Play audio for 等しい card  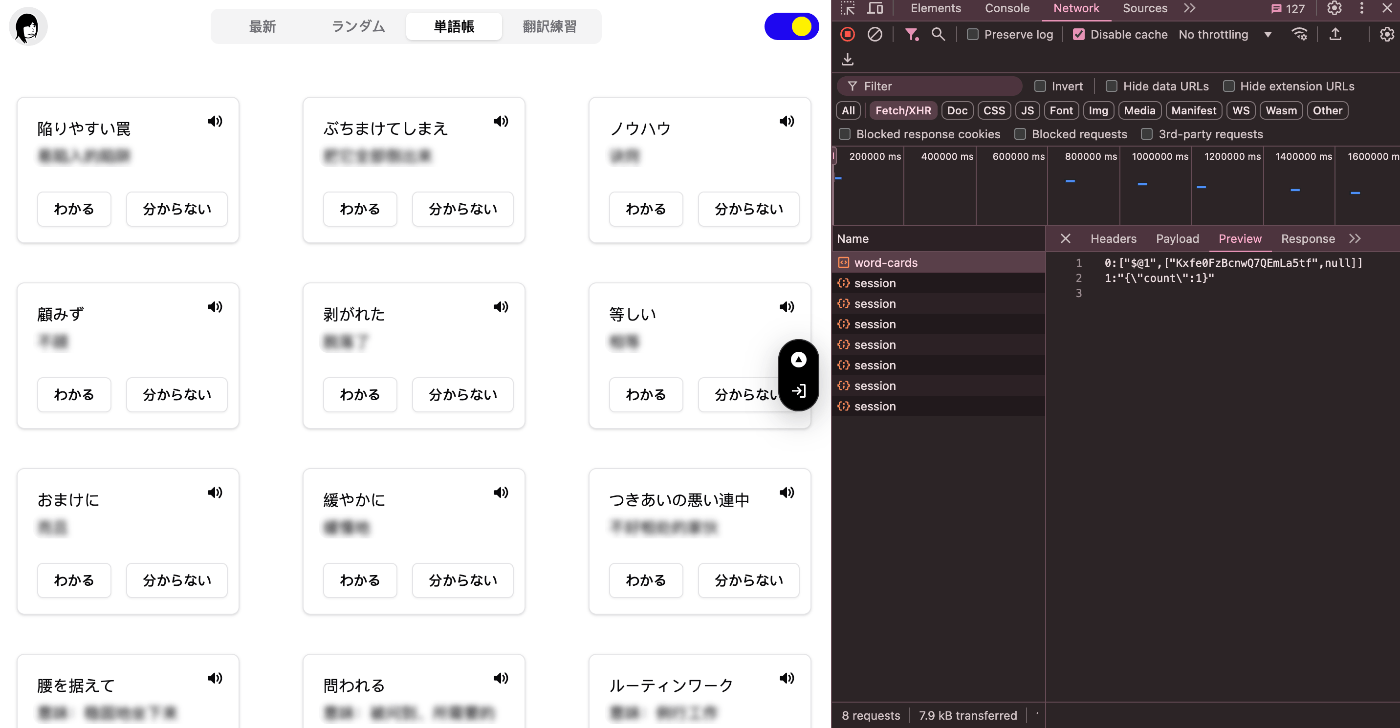787,307
